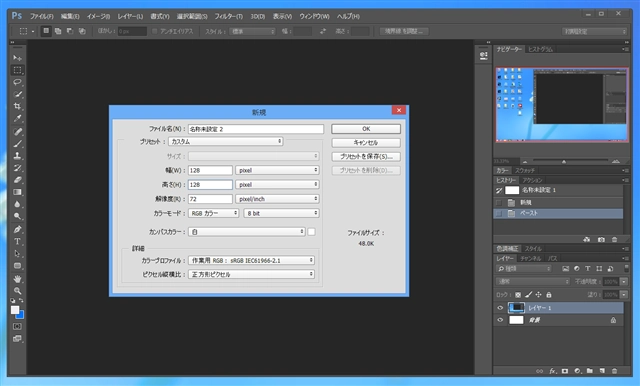Open the フィルター menu
This screenshot has width=640, height=386.
coord(229,16)
